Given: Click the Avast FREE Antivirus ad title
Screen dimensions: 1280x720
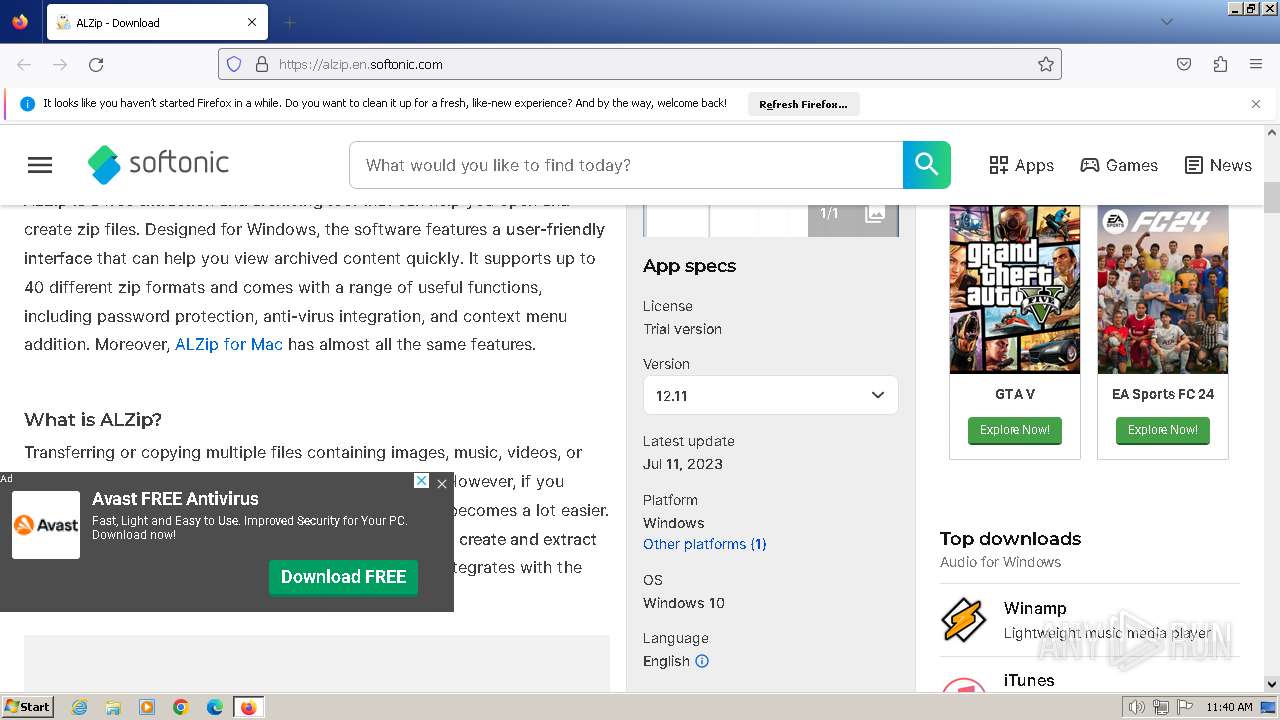Looking at the screenshot, I should [x=175, y=499].
